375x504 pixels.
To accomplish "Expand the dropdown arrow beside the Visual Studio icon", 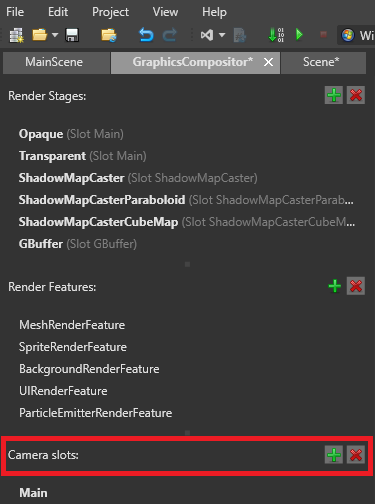I will tap(222, 35).
